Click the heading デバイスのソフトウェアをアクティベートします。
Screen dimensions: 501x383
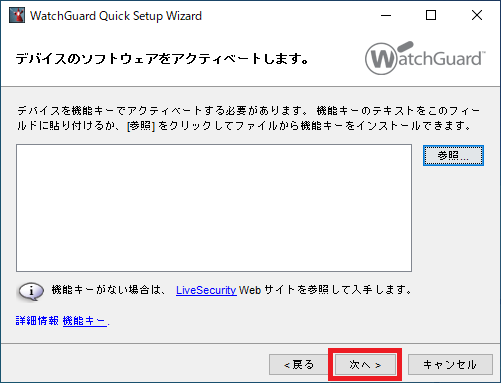[x=162, y=59]
